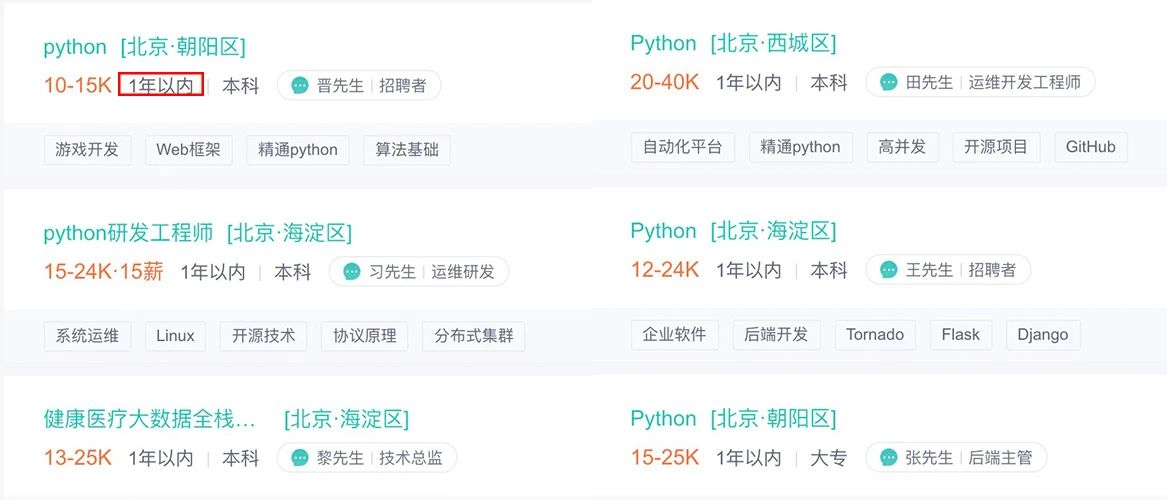Click the 20-40K salary text
The image size is (1167, 500).
(x=665, y=83)
